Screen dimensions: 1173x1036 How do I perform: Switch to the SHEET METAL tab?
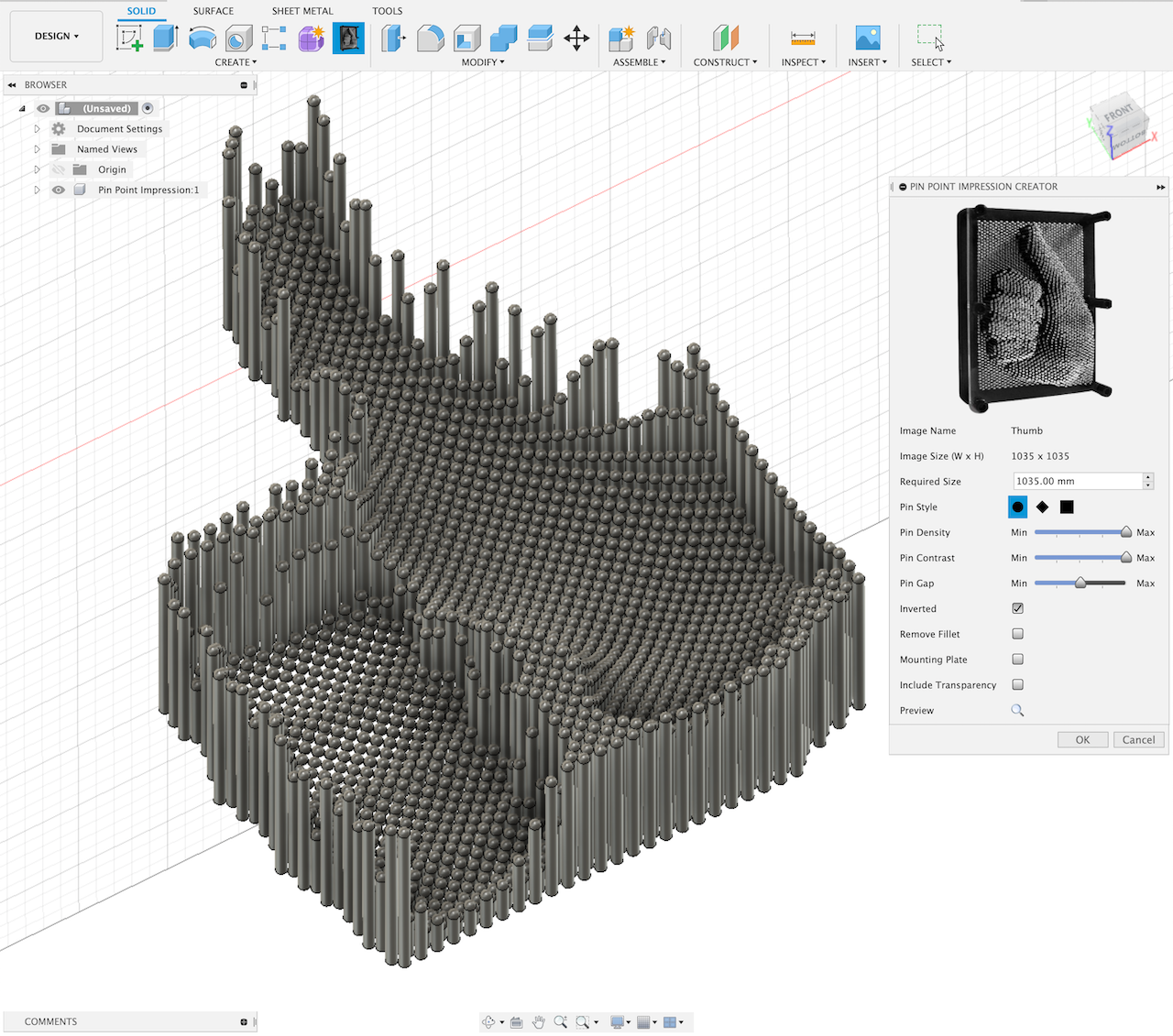(302, 11)
